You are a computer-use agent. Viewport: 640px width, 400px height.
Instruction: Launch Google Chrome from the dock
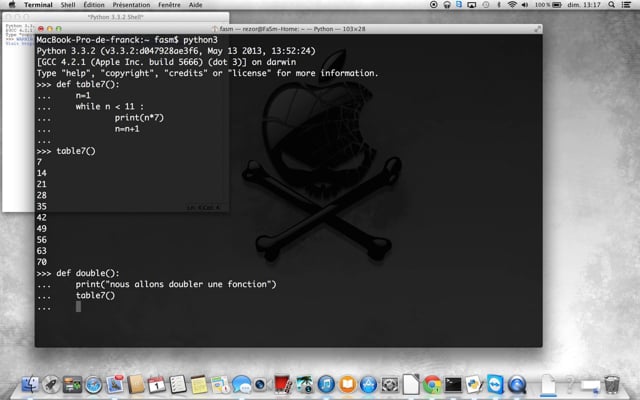(x=432, y=384)
